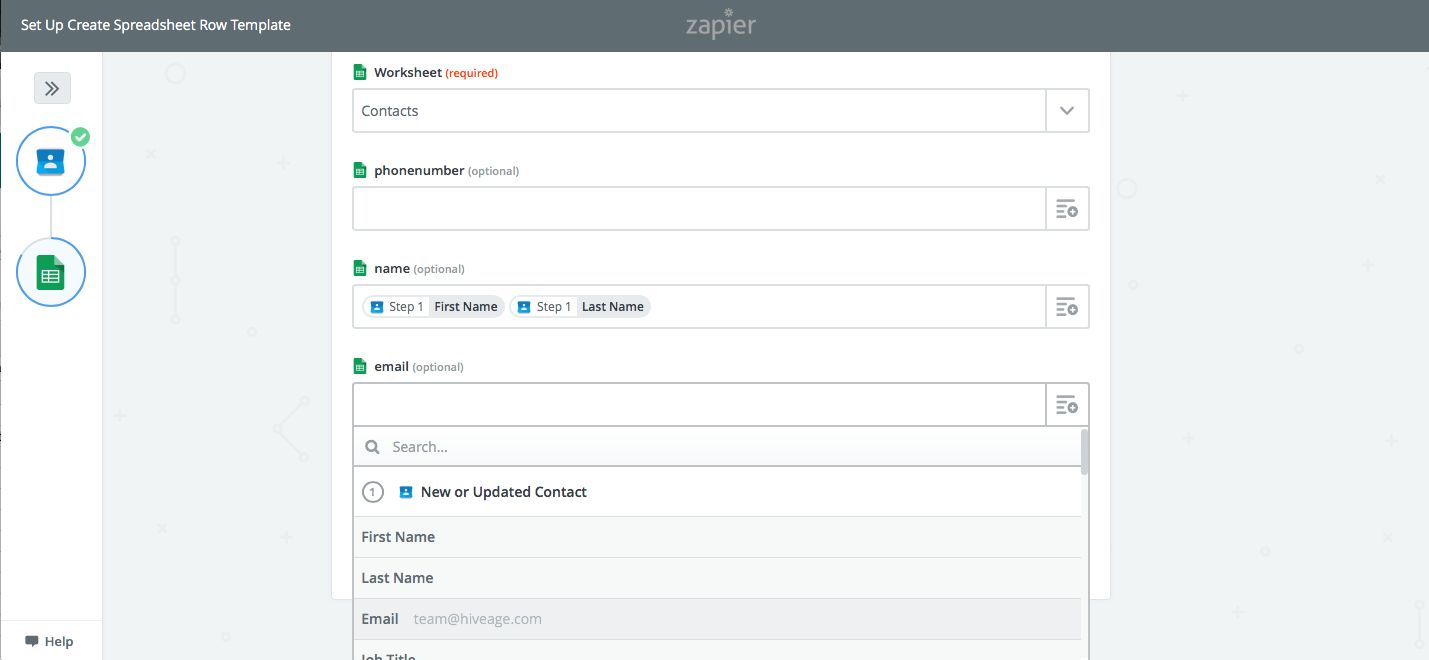Choose Email team@hiveage.com option

tap(717, 619)
